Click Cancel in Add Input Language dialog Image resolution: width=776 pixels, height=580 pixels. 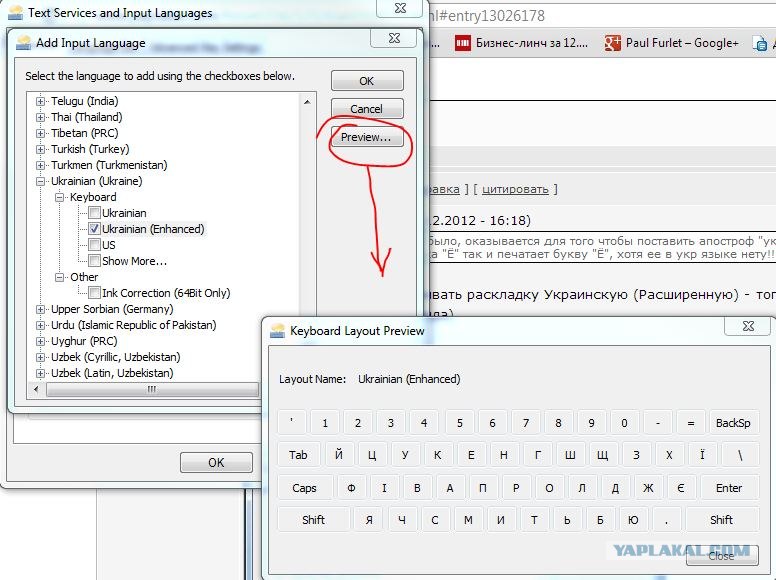tap(367, 109)
